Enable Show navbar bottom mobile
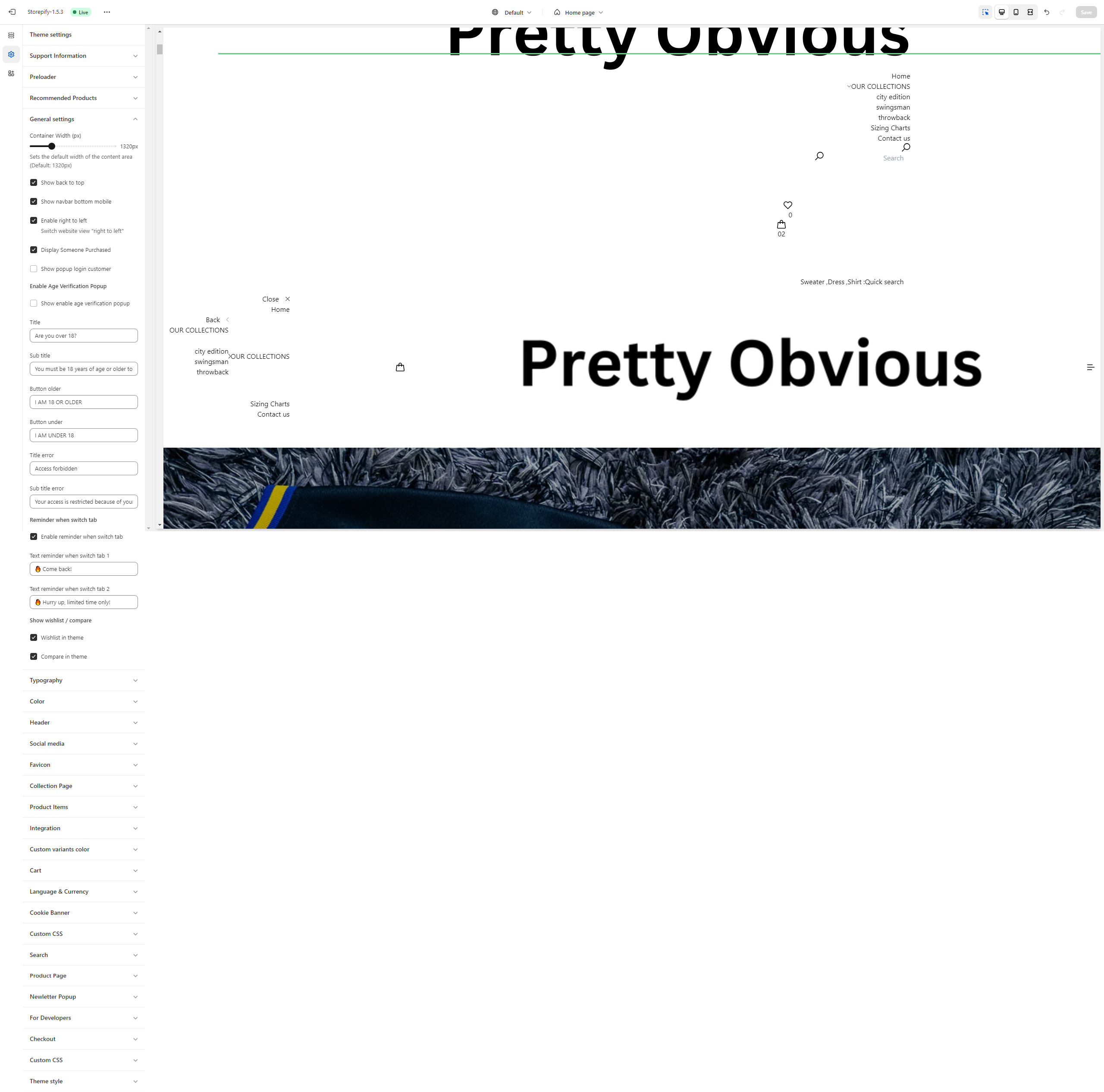Screen dimensions: 1104x1092 pos(33,201)
